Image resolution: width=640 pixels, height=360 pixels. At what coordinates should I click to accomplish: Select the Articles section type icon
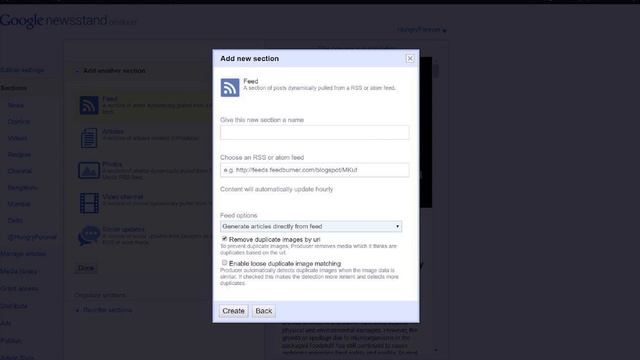pyautogui.click(x=89, y=138)
